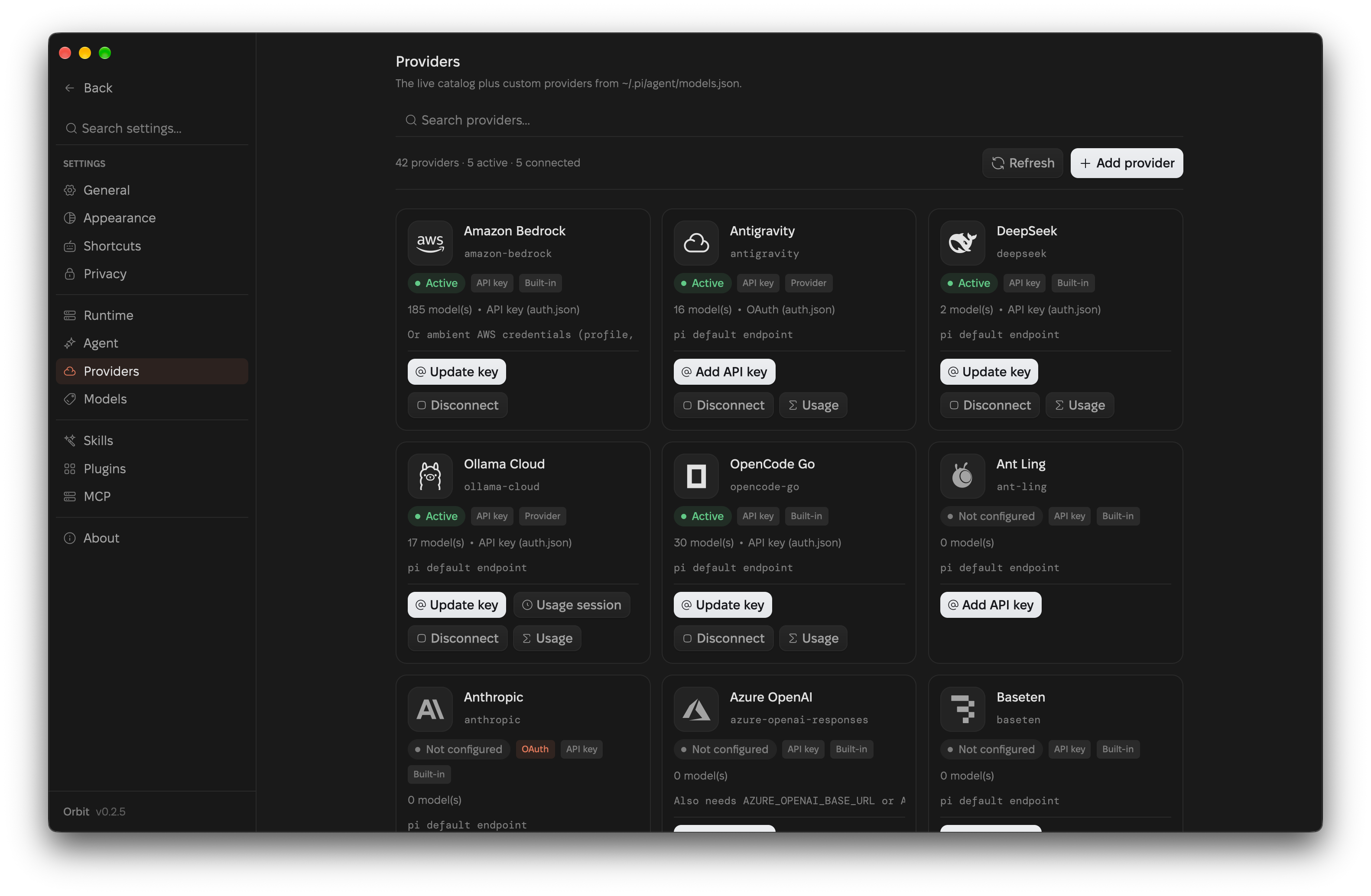View Usage for OpenCode Go

click(x=813, y=639)
